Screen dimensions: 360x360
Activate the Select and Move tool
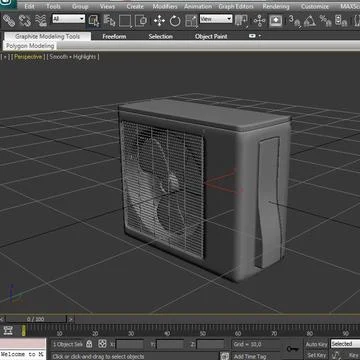(x=159, y=21)
